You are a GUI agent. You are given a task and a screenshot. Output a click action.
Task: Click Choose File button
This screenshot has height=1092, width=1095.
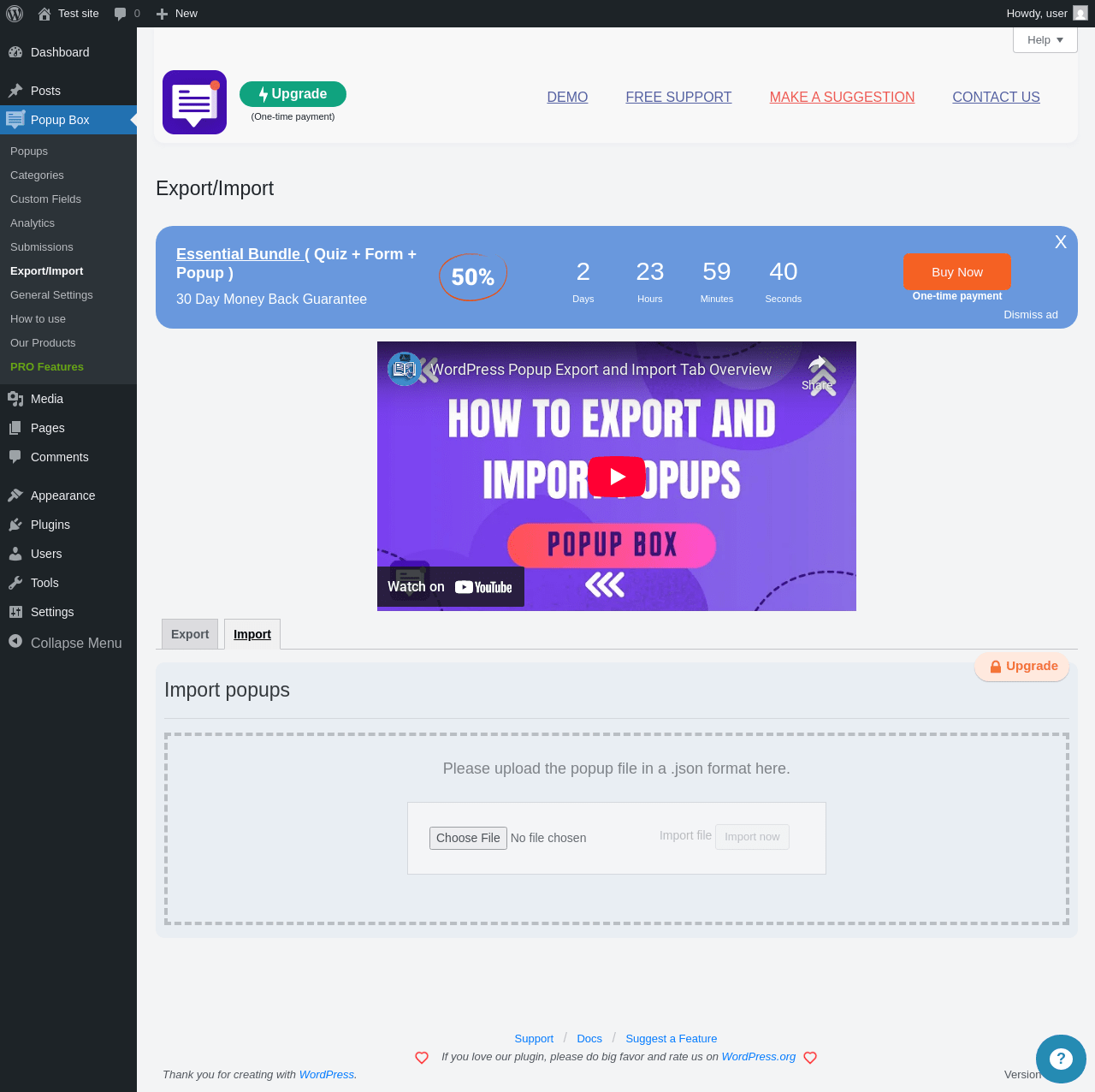(x=468, y=838)
